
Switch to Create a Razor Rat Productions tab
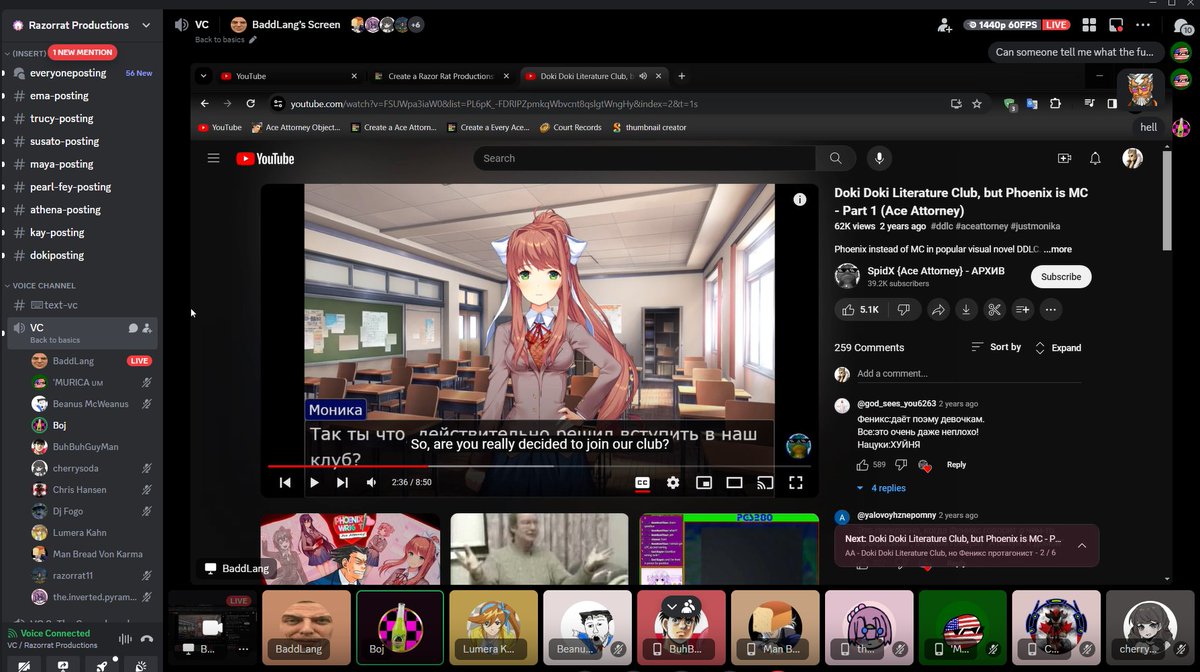point(441,76)
